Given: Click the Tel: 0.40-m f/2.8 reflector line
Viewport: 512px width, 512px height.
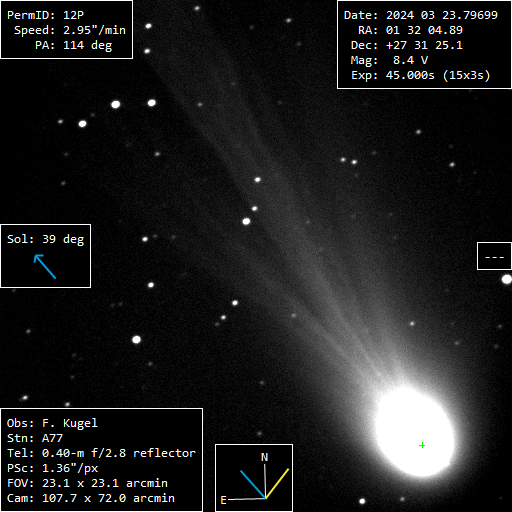Looking at the screenshot, I should click(101, 453).
